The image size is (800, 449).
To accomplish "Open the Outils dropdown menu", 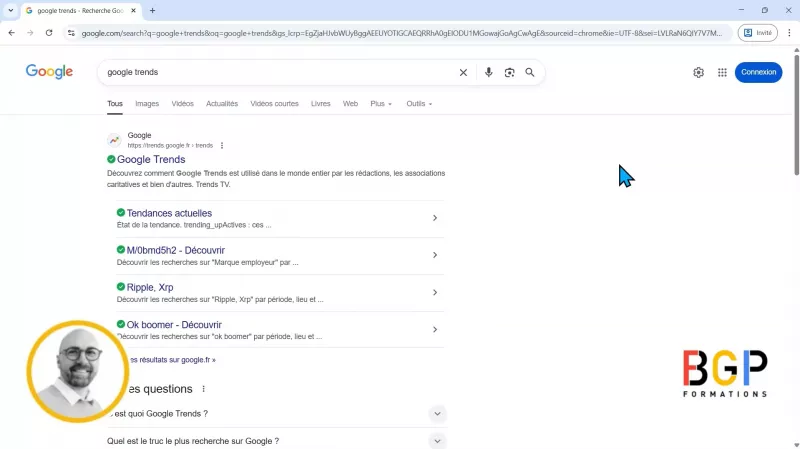I will (419, 104).
